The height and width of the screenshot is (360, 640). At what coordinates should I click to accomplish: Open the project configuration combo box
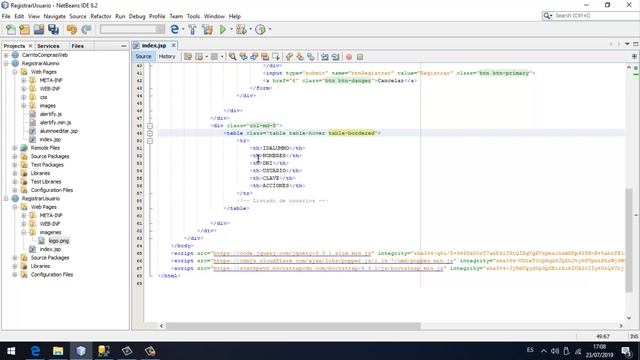(x=132, y=29)
